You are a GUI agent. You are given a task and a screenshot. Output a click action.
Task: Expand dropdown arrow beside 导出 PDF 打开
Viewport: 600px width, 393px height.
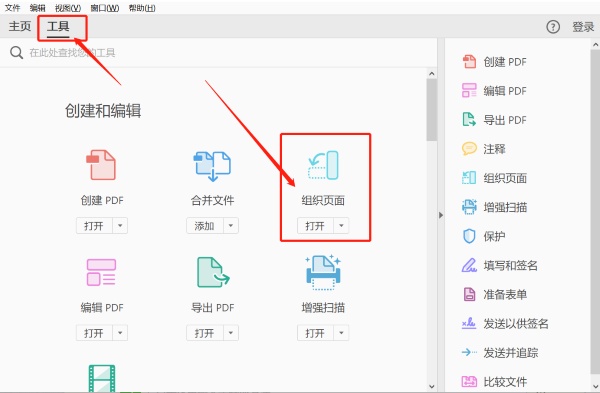point(231,333)
